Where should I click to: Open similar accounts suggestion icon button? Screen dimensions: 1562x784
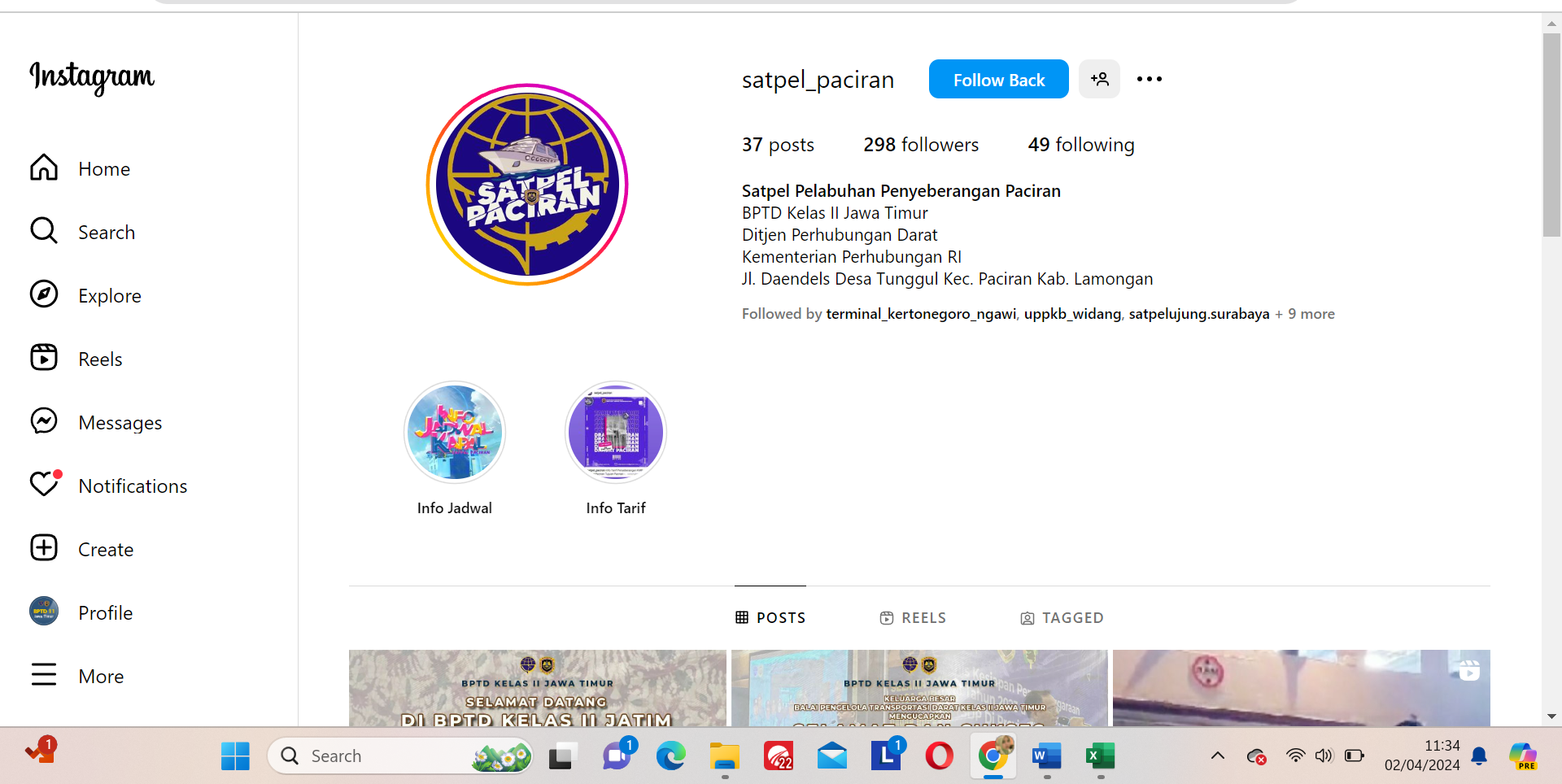[1099, 79]
